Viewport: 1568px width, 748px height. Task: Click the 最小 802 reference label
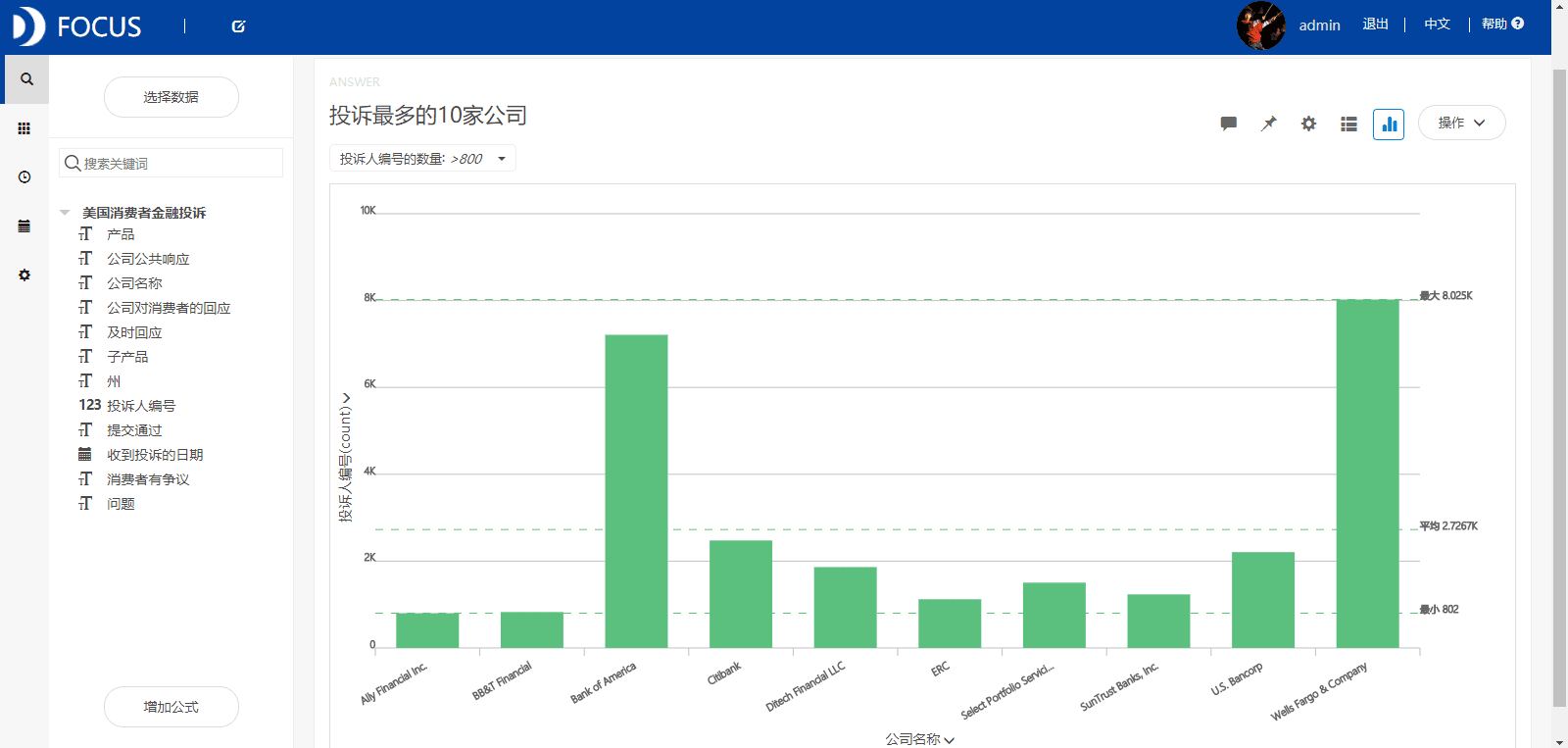coord(1440,610)
